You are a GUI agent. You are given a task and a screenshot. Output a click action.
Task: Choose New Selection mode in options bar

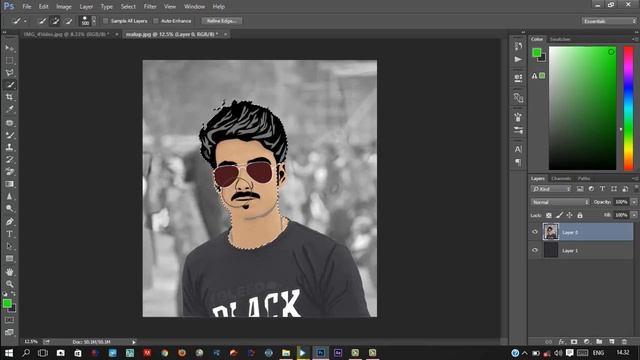click(x=42, y=21)
